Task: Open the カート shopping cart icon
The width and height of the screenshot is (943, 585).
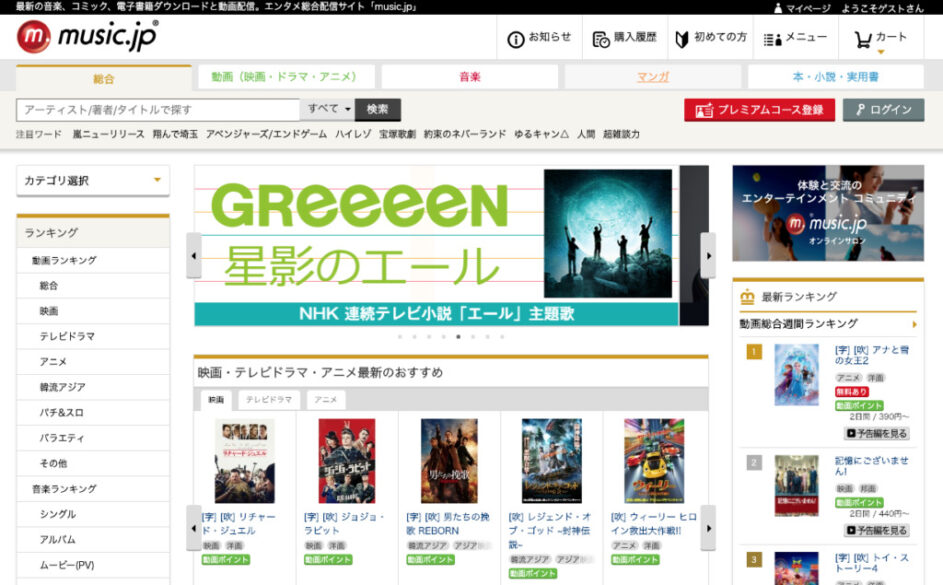Action: [x=863, y=40]
